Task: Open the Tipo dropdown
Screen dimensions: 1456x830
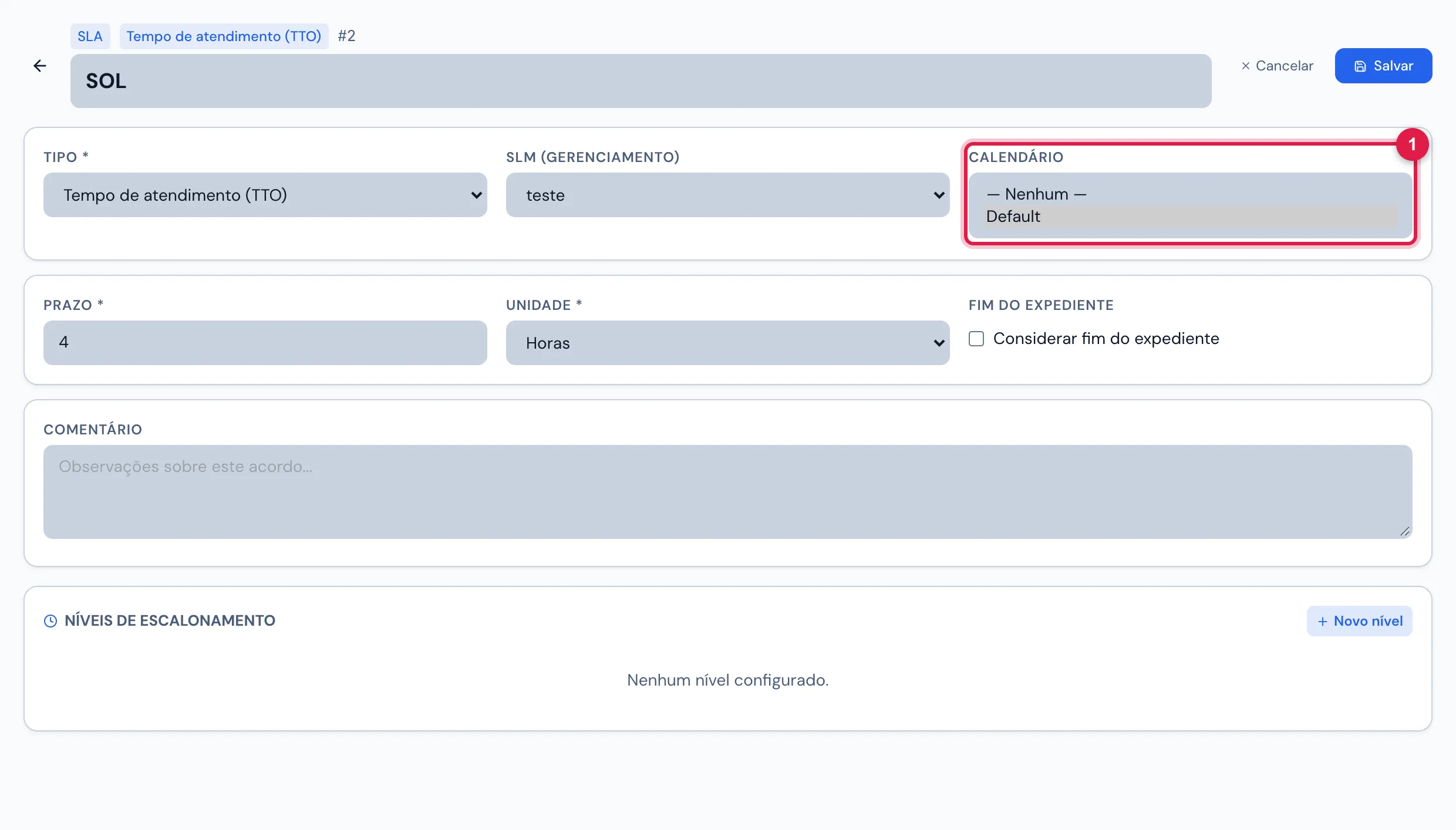Action: [265, 195]
